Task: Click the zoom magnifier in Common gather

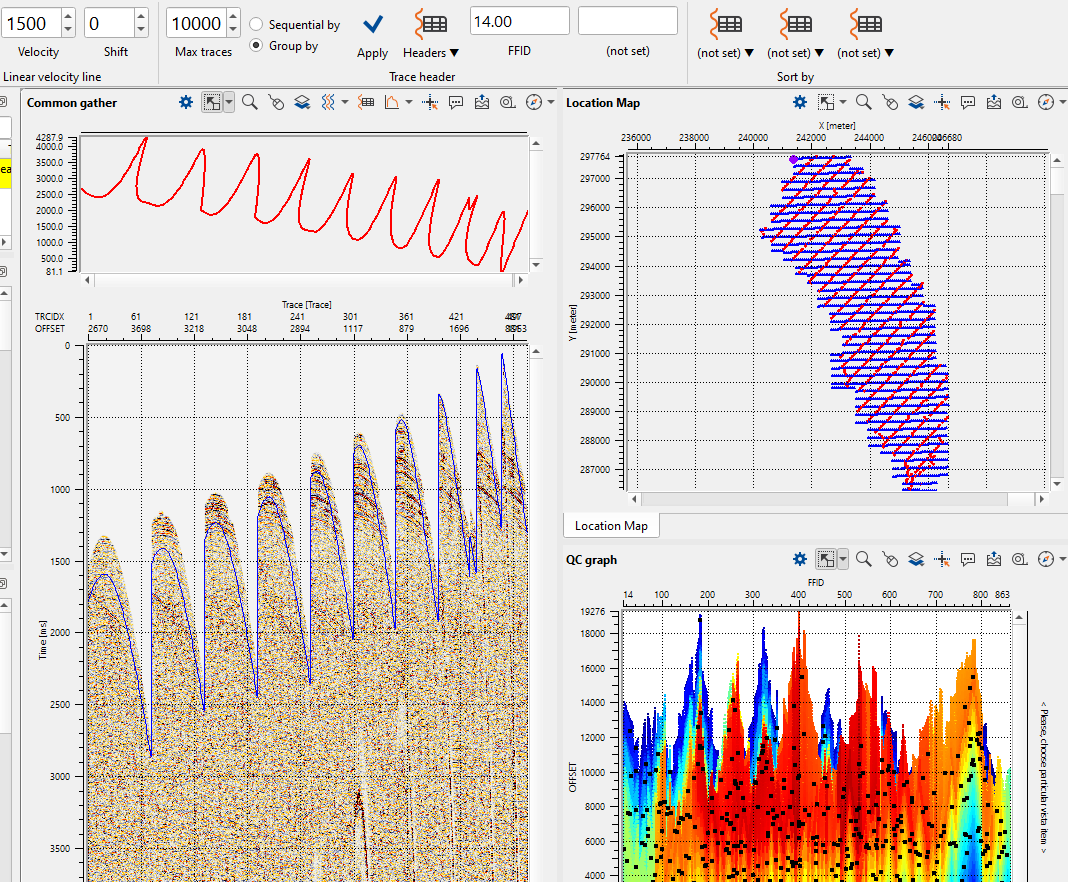Action: (x=249, y=102)
